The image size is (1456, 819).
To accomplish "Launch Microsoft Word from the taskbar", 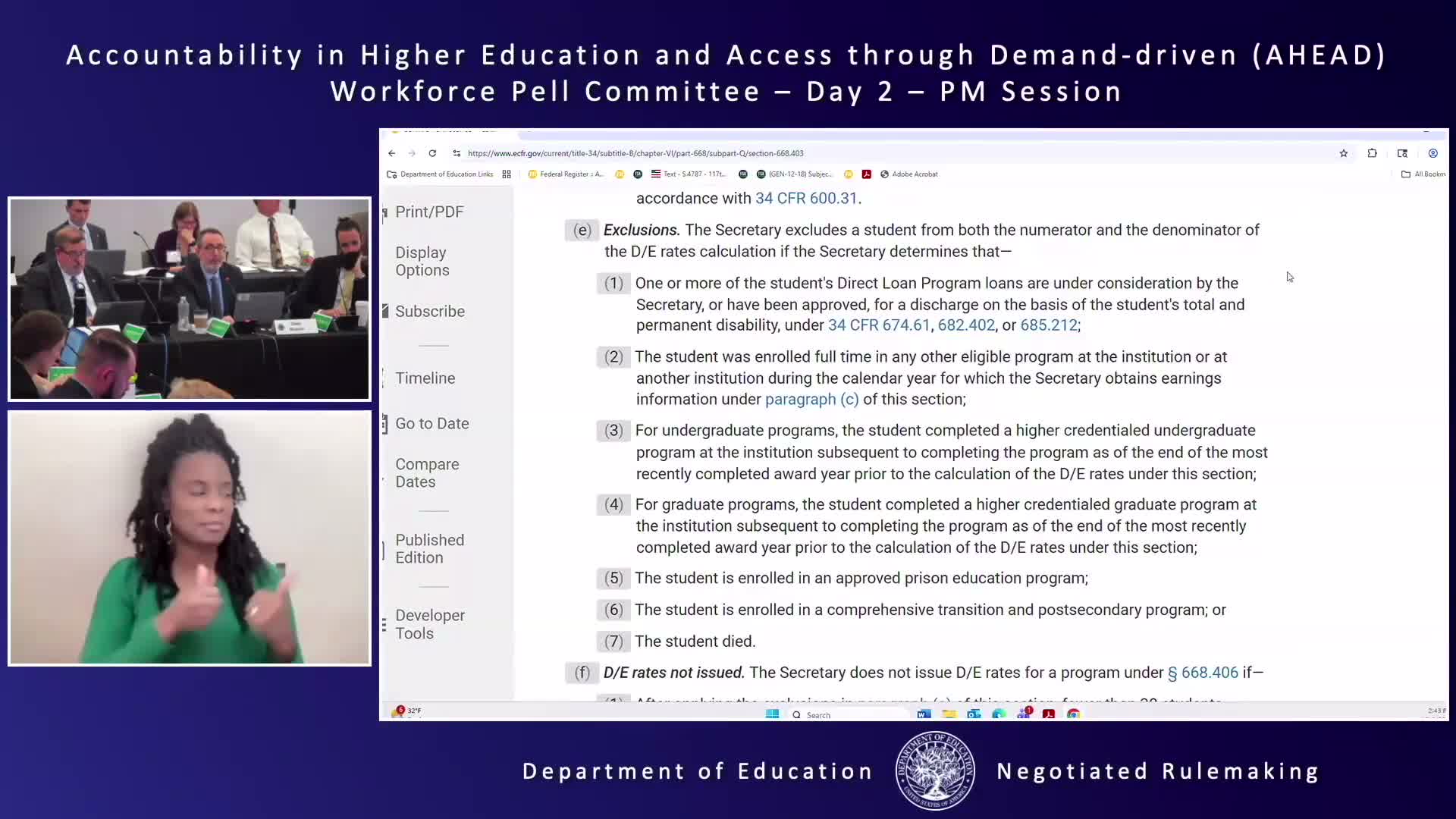I will tap(924, 714).
